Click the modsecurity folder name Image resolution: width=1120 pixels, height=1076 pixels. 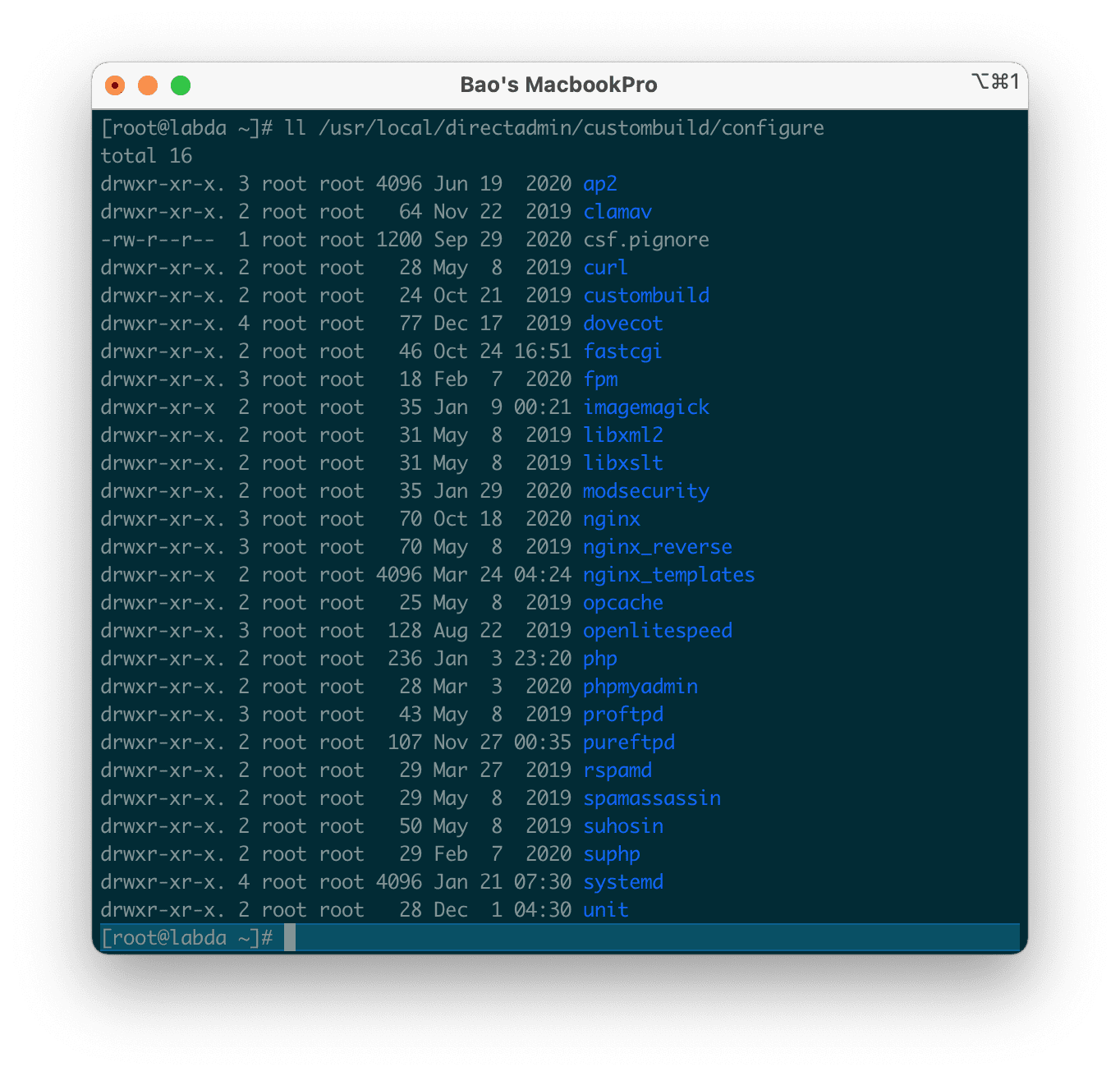pyautogui.click(x=645, y=490)
